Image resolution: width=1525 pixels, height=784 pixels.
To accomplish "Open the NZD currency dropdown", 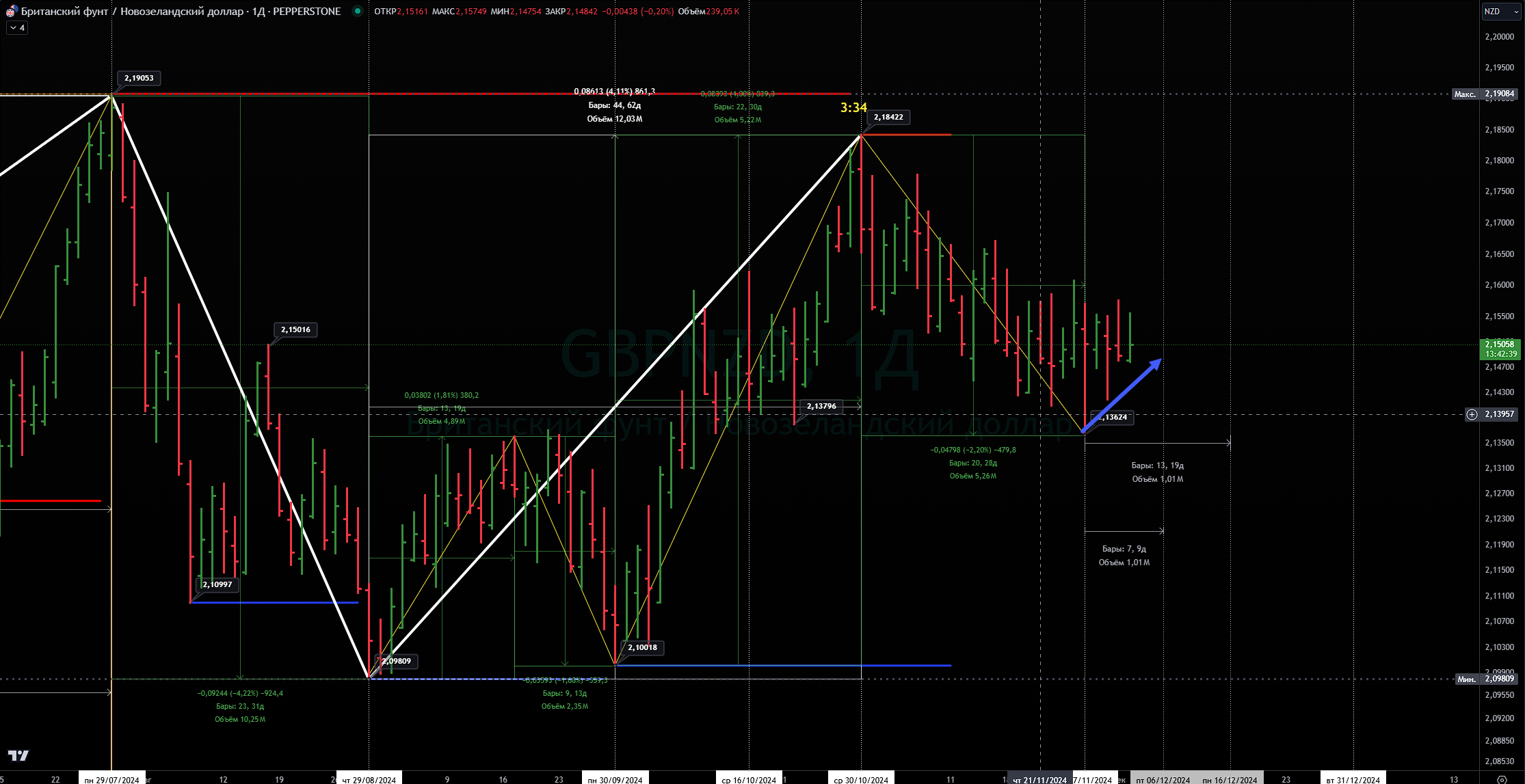I will 1501,12.
